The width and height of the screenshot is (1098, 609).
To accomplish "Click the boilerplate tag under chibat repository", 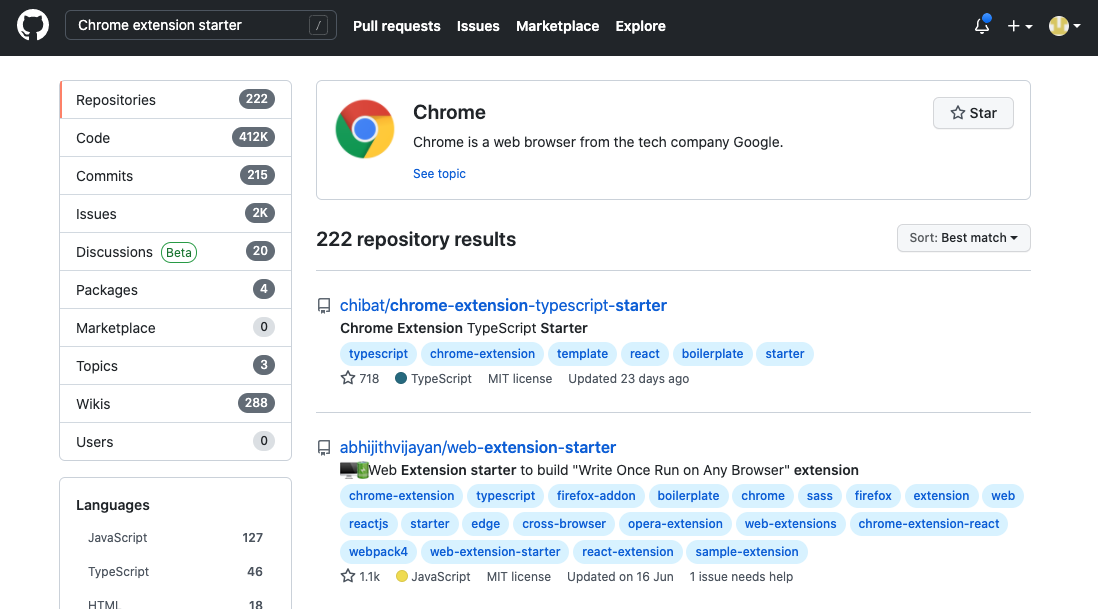I will [712, 354].
